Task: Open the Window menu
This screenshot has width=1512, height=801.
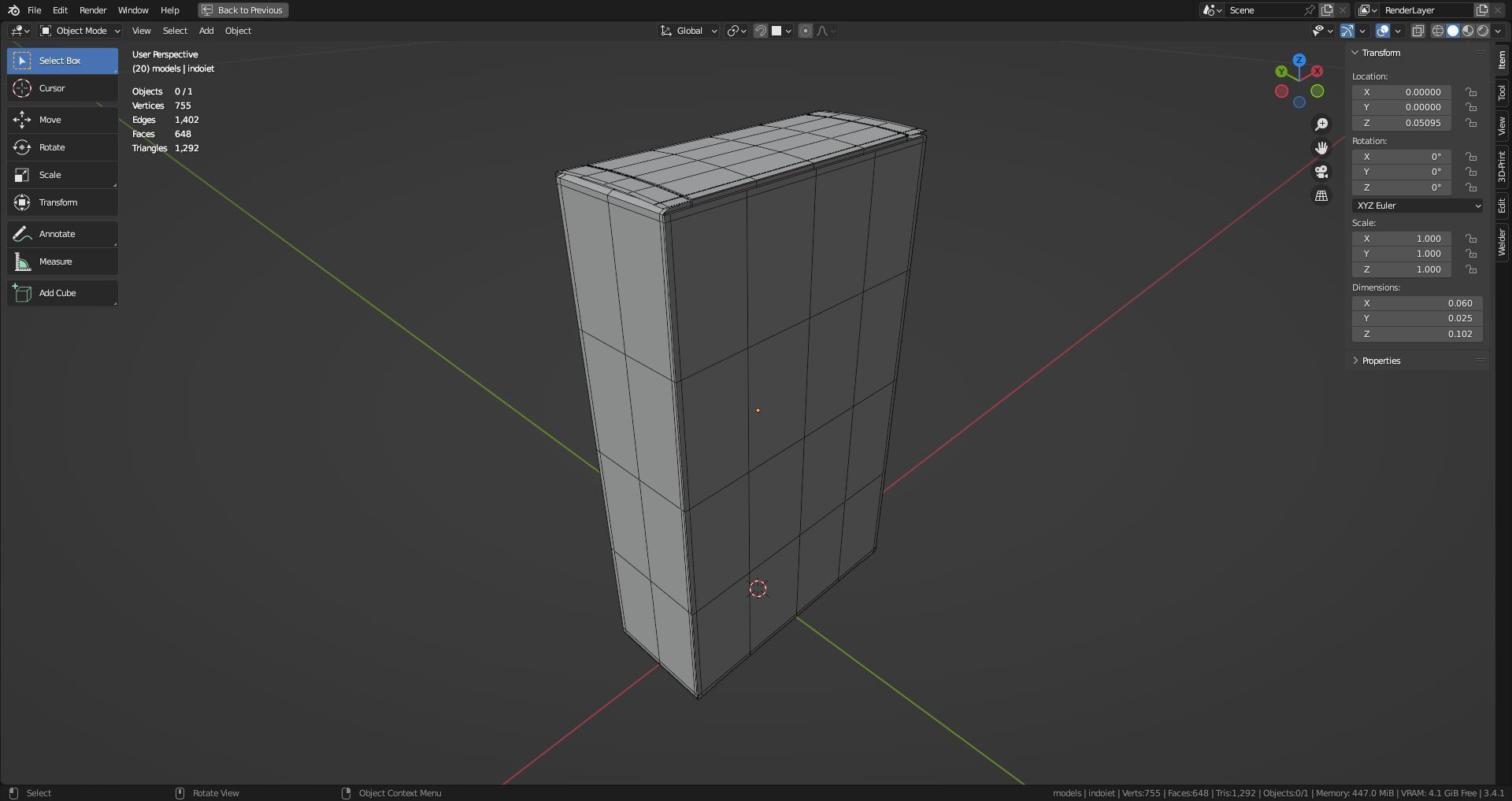Action: point(133,10)
